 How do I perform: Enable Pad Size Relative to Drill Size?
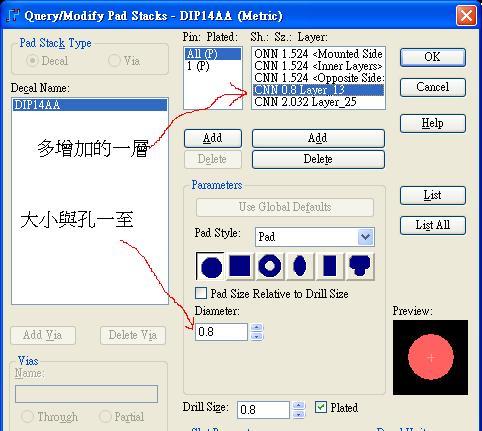pos(201,294)
